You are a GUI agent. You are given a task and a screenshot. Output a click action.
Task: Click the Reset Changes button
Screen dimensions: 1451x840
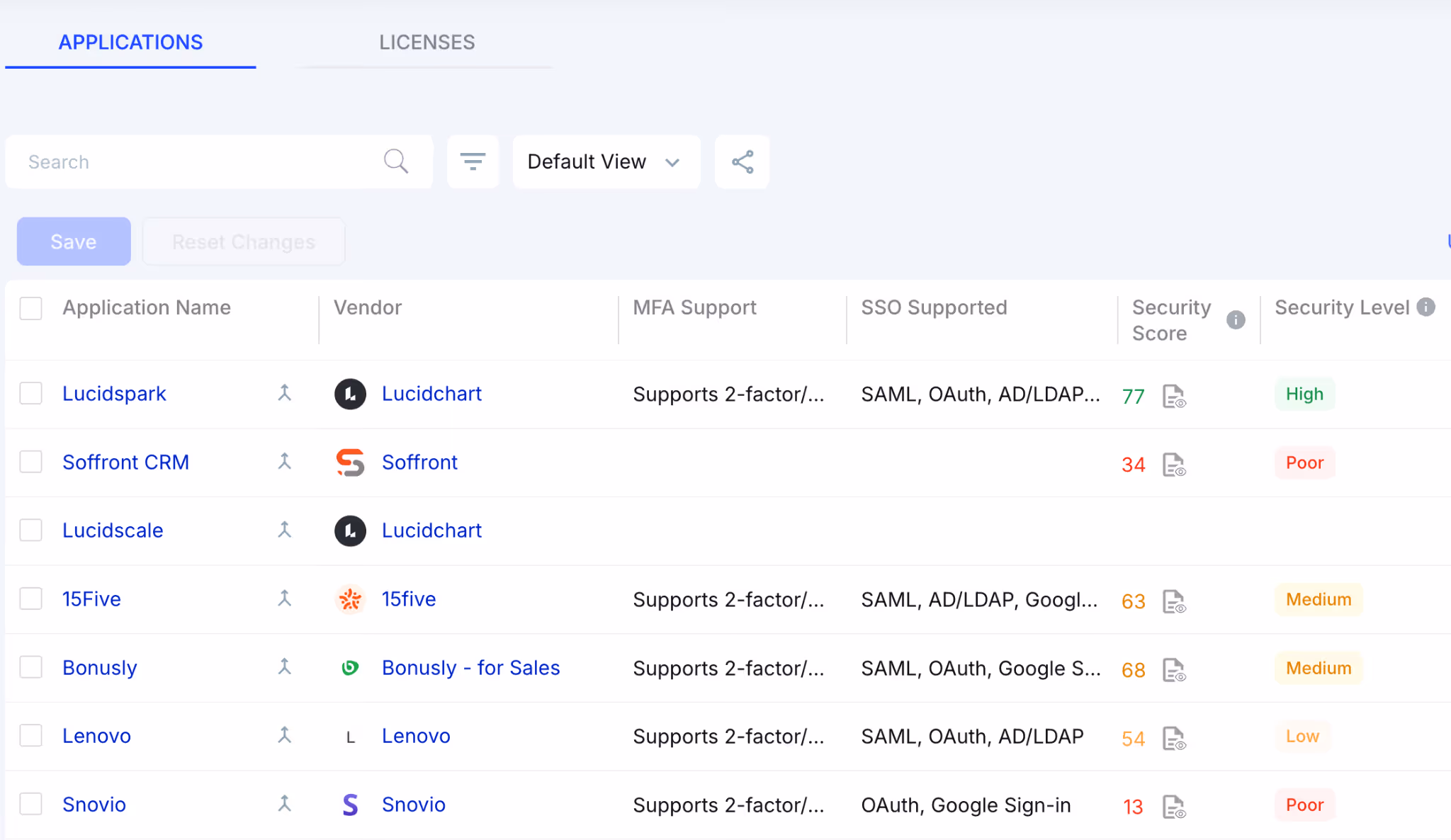tap(244, 242)
